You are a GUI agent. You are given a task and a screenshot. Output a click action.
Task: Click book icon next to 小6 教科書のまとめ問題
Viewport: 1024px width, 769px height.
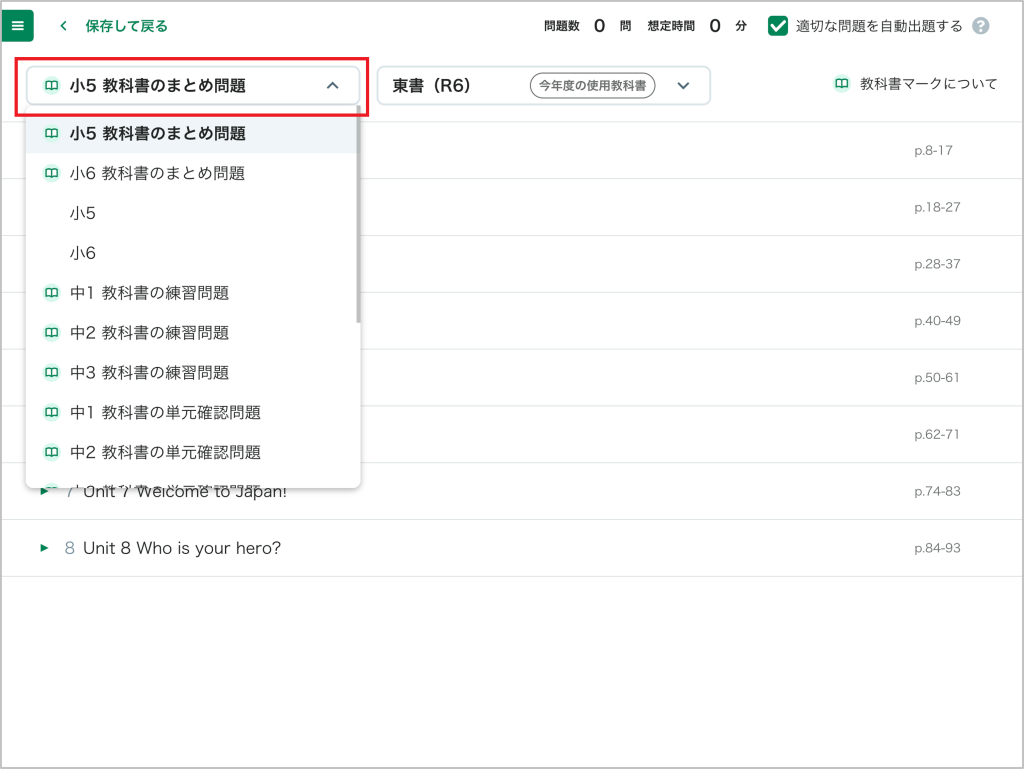[51, 173]
